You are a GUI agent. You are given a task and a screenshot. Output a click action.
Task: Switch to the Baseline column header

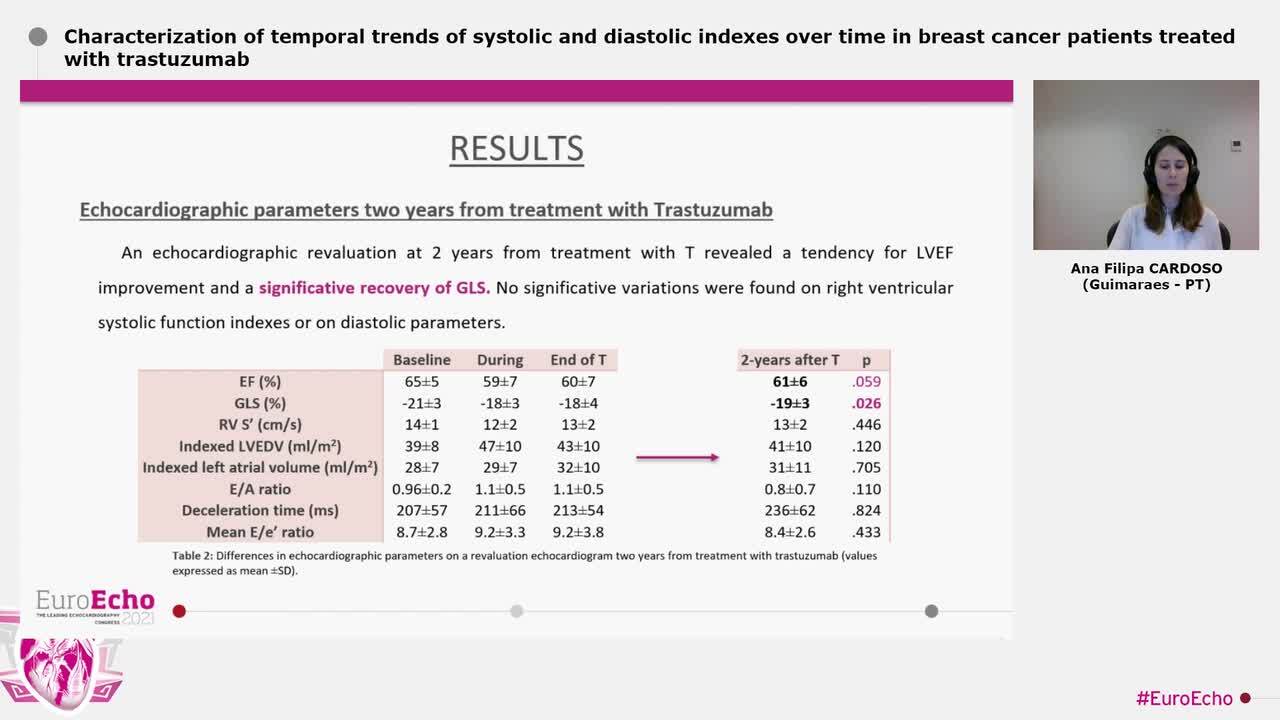[x=421, y=359]
